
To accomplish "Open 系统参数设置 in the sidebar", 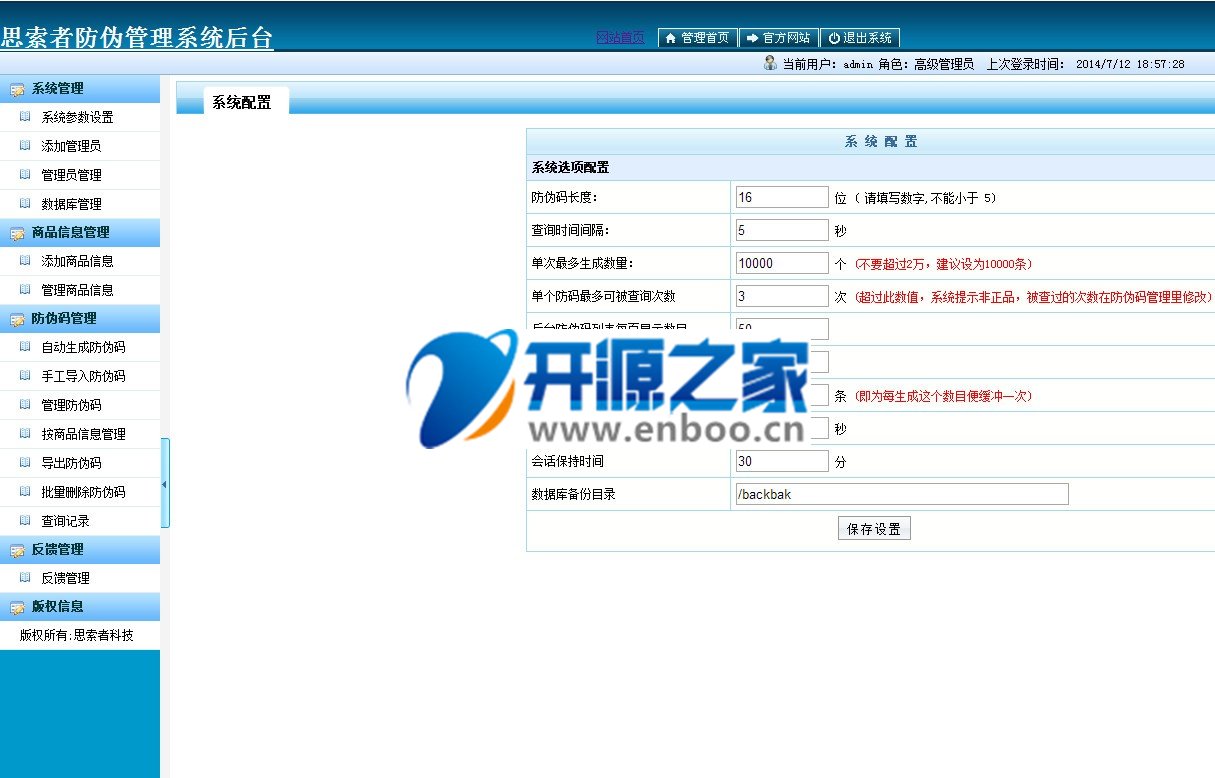I will [x=77, y=117].
